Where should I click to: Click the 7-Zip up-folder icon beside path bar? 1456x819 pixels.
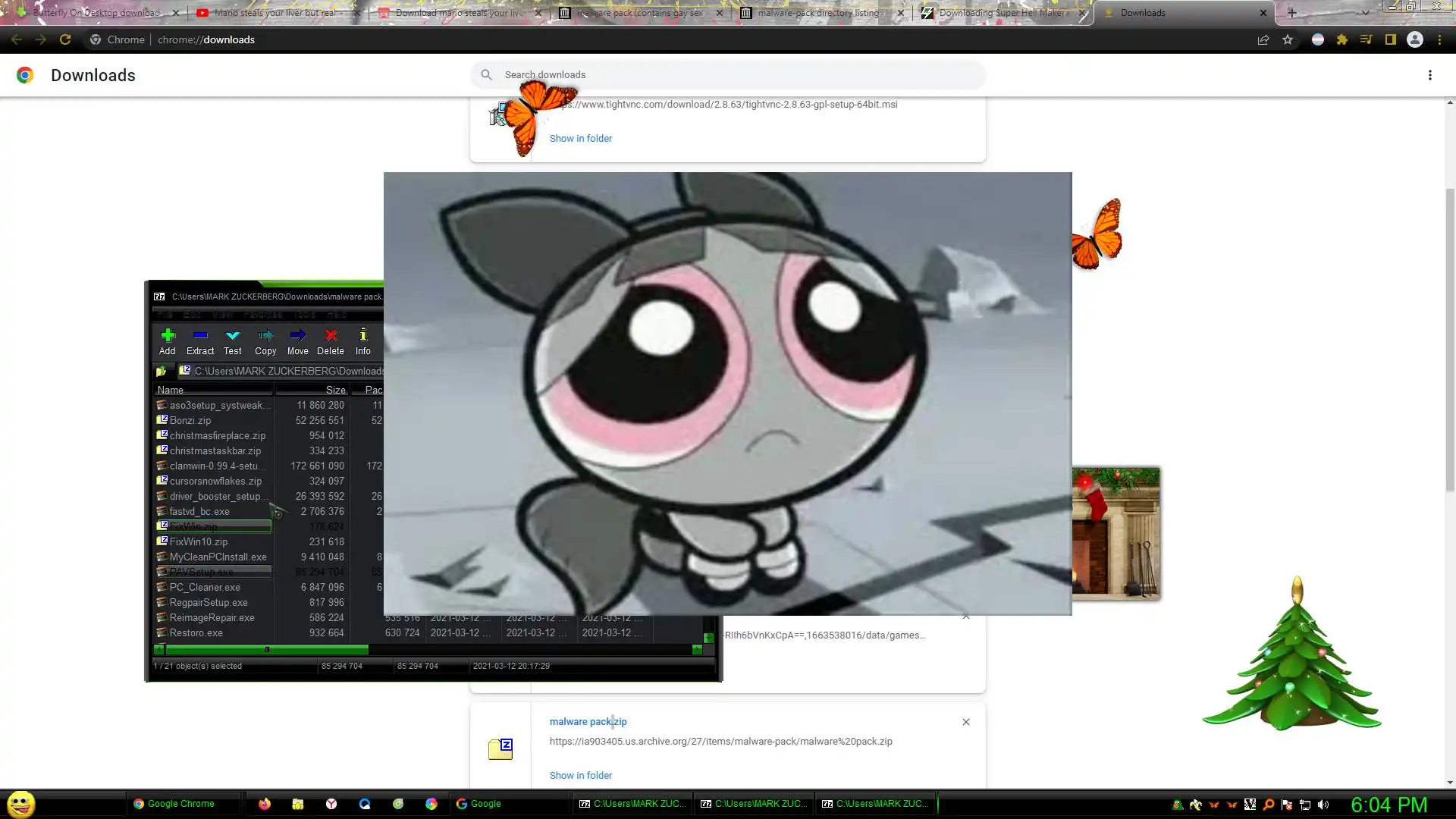pyautogui.click(x=162, y=371)
